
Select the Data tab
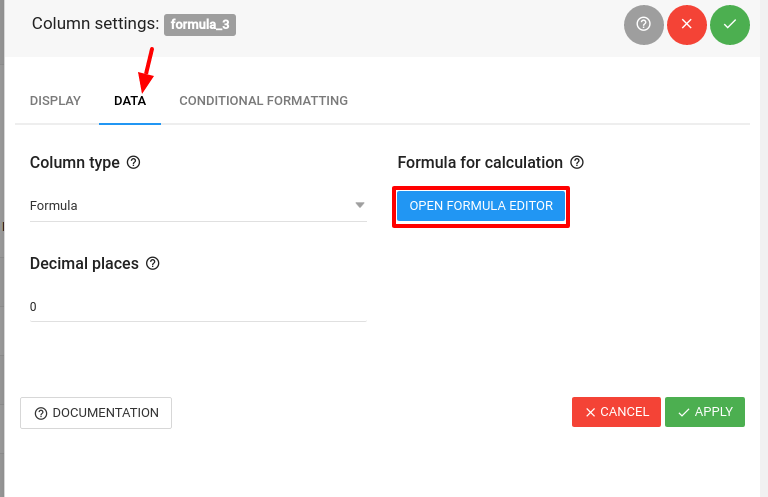[130, 101]
